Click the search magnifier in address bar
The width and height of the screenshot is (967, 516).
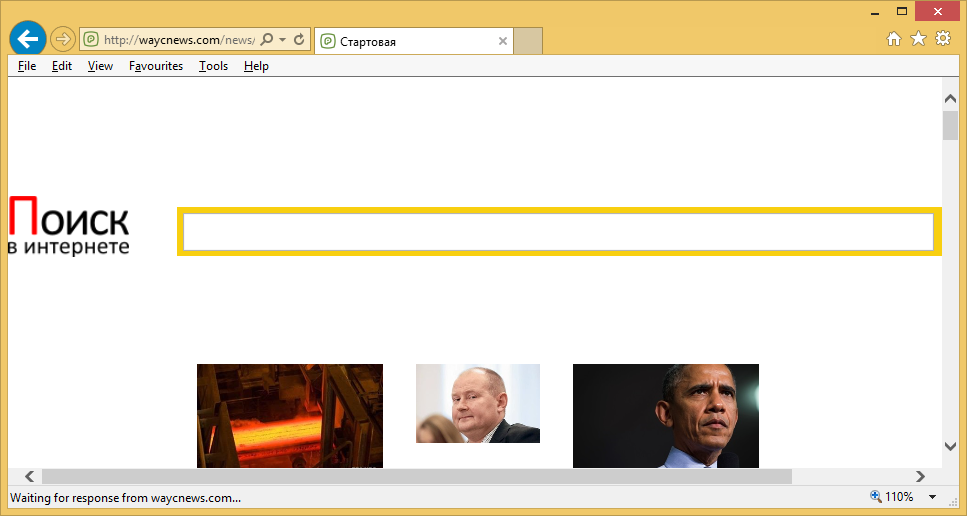tap(267, 40)
